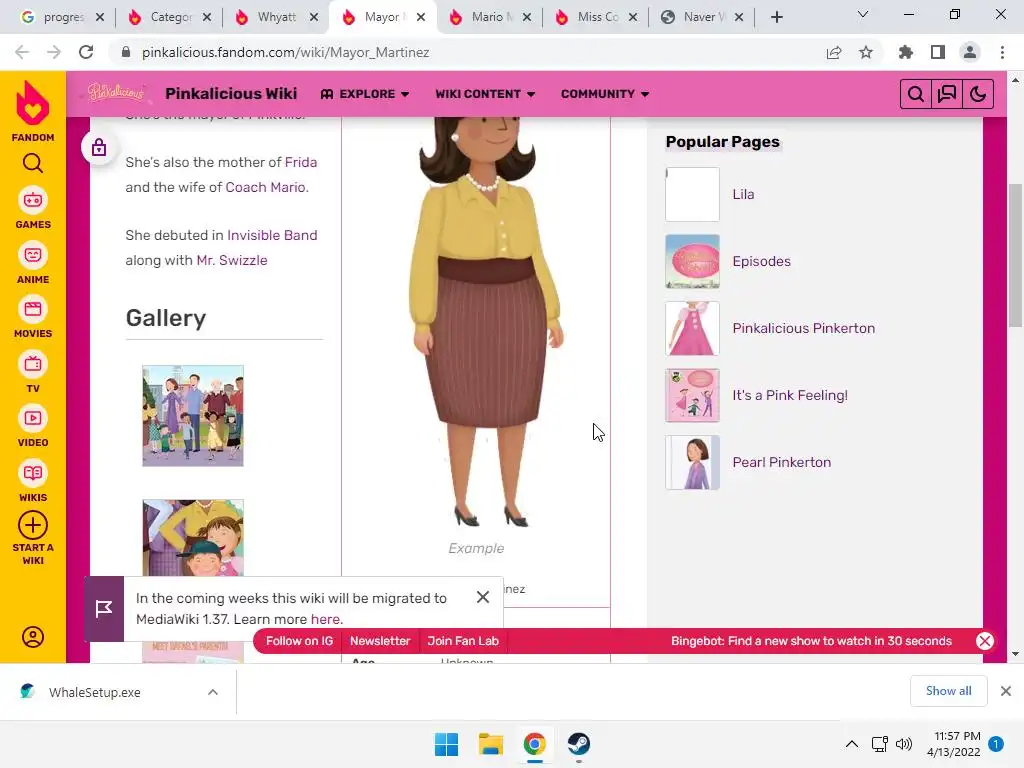Switch to the Naver W tab
This screenshot has width=1024, height=768.
703,17
